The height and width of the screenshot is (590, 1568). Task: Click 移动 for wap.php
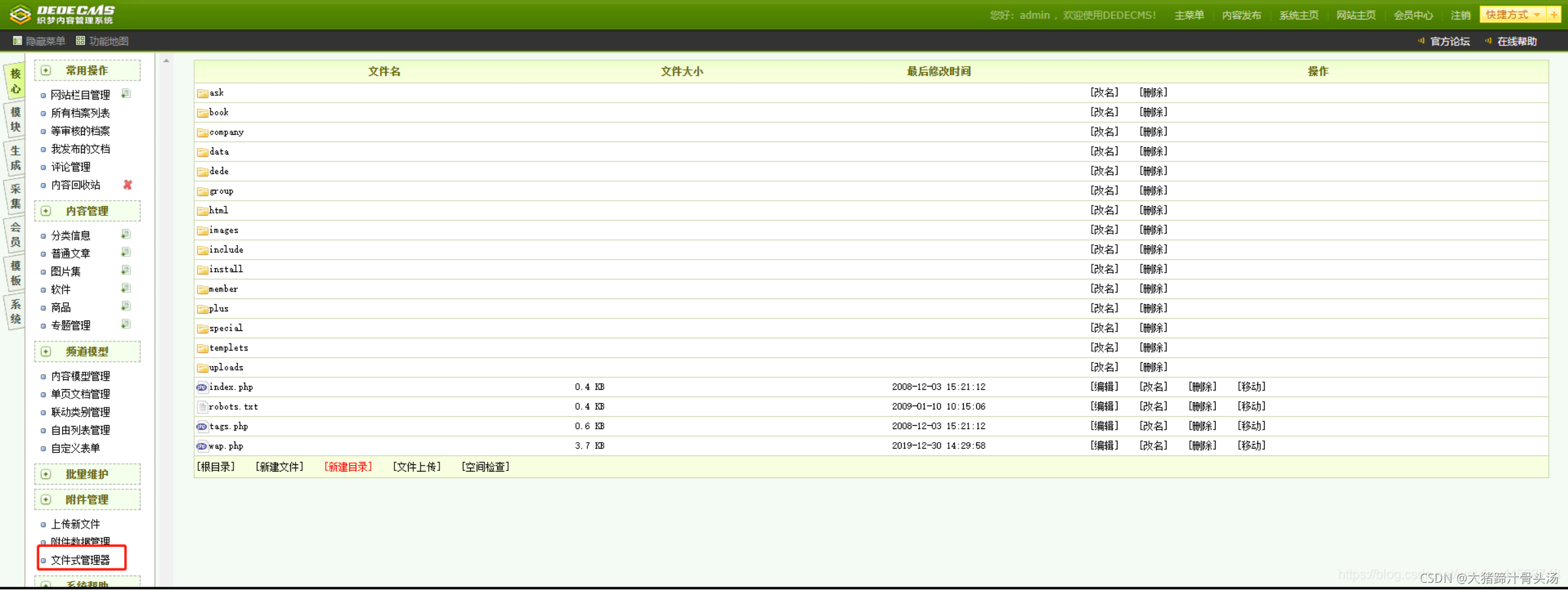[1252, 446]
